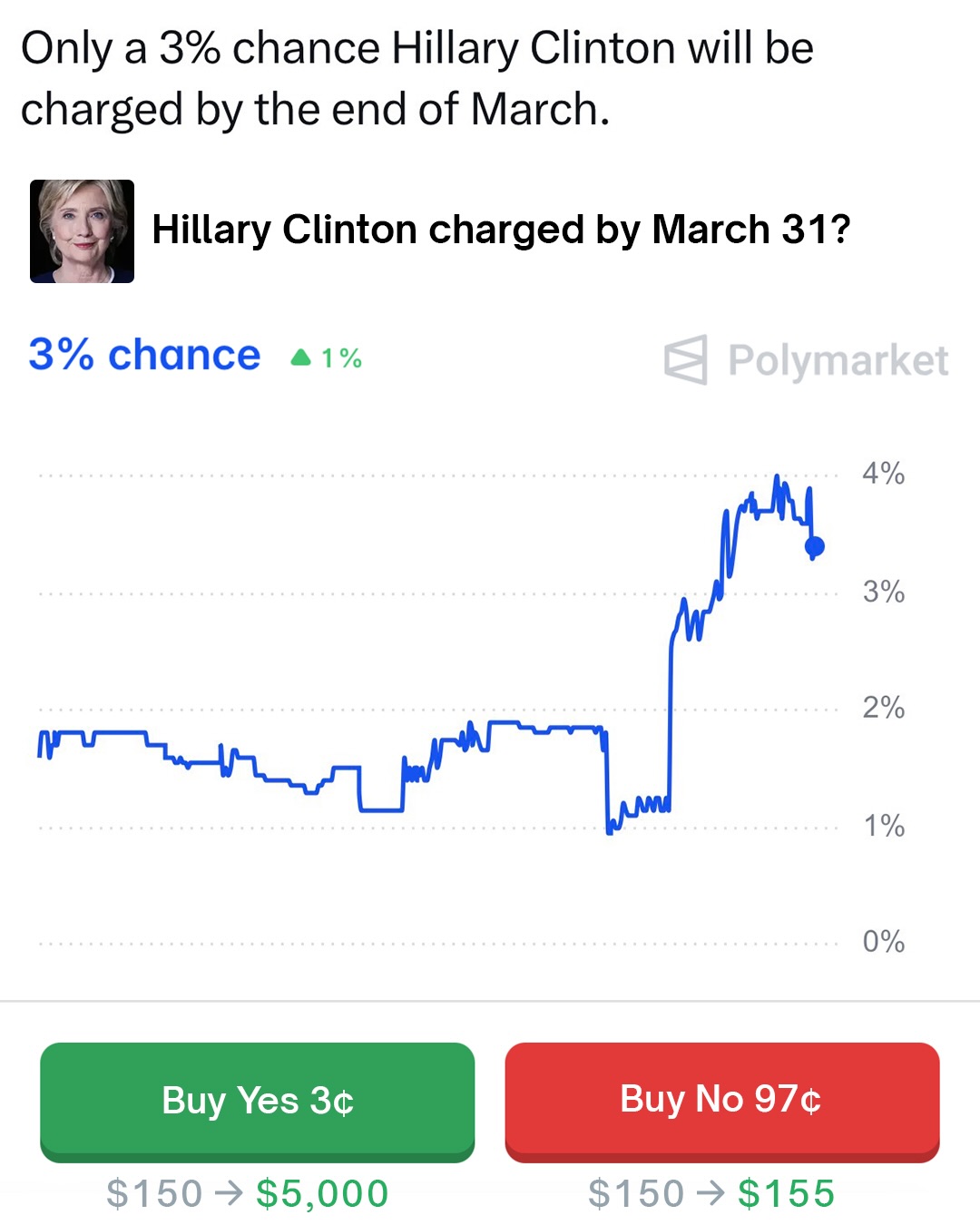The width and height of the screenshot is (980, 1225).
Task: Click the $5,000 payout amount
Action: (x=322, y=1193)
